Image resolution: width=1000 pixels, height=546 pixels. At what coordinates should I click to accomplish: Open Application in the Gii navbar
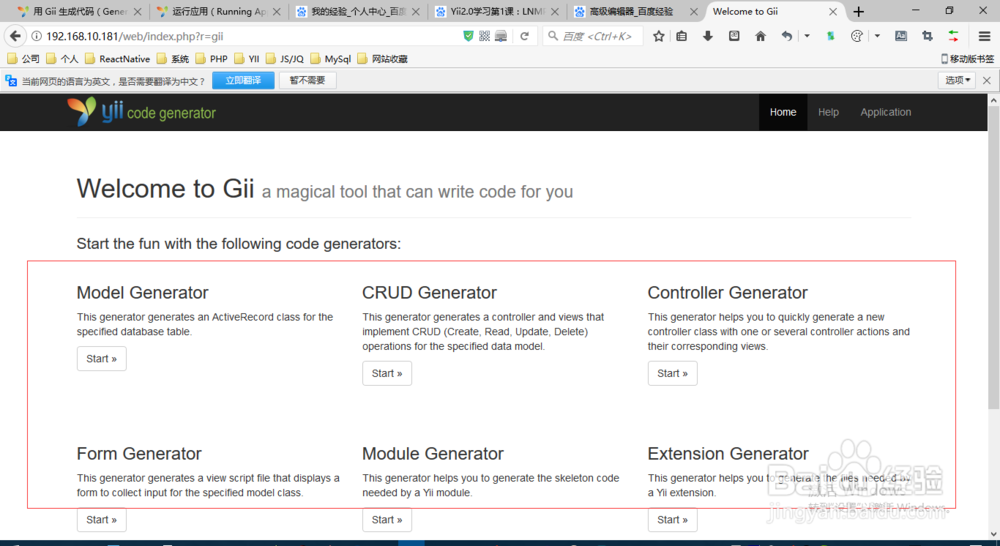click(886, 112)
